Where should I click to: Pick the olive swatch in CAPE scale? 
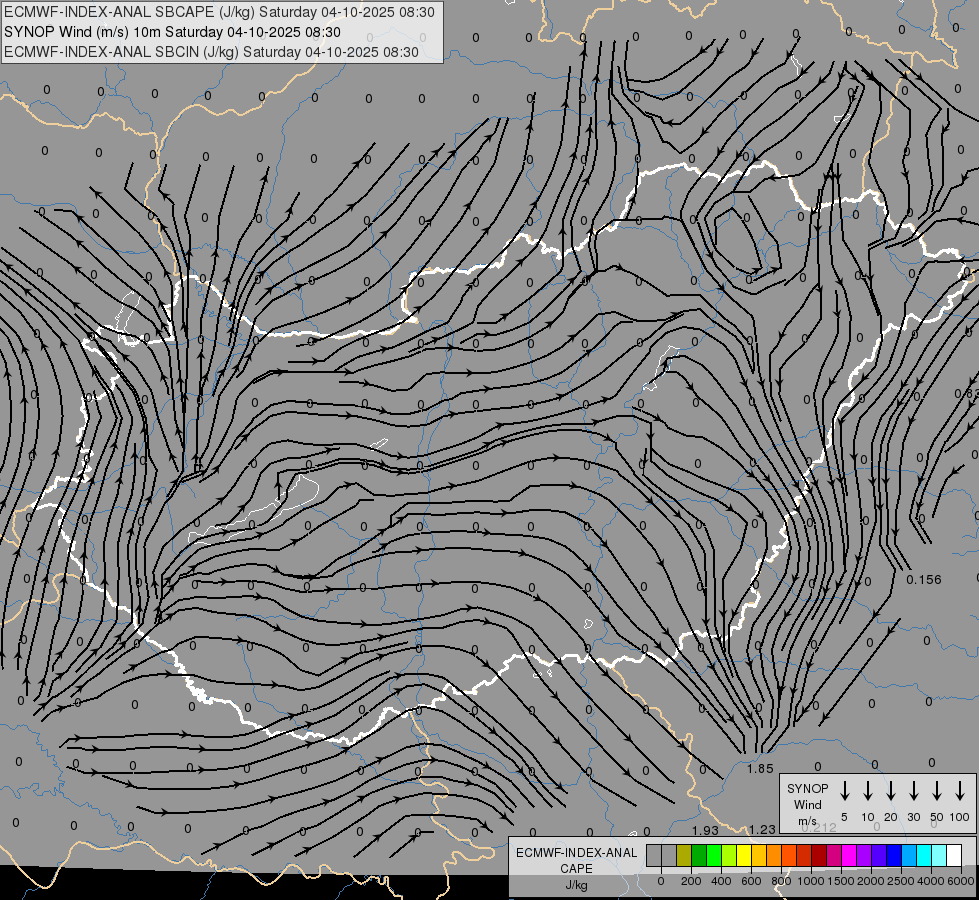(684, 855)
